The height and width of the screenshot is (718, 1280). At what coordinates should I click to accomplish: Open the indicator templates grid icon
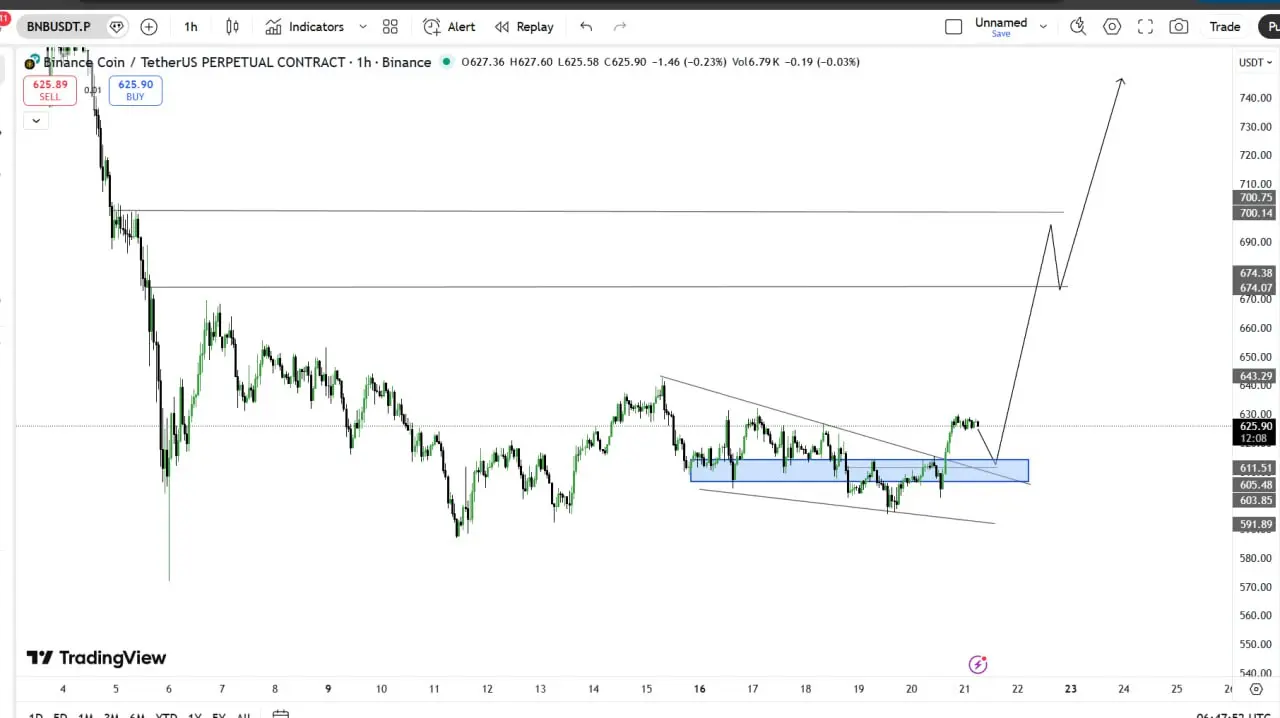(390, 27)
